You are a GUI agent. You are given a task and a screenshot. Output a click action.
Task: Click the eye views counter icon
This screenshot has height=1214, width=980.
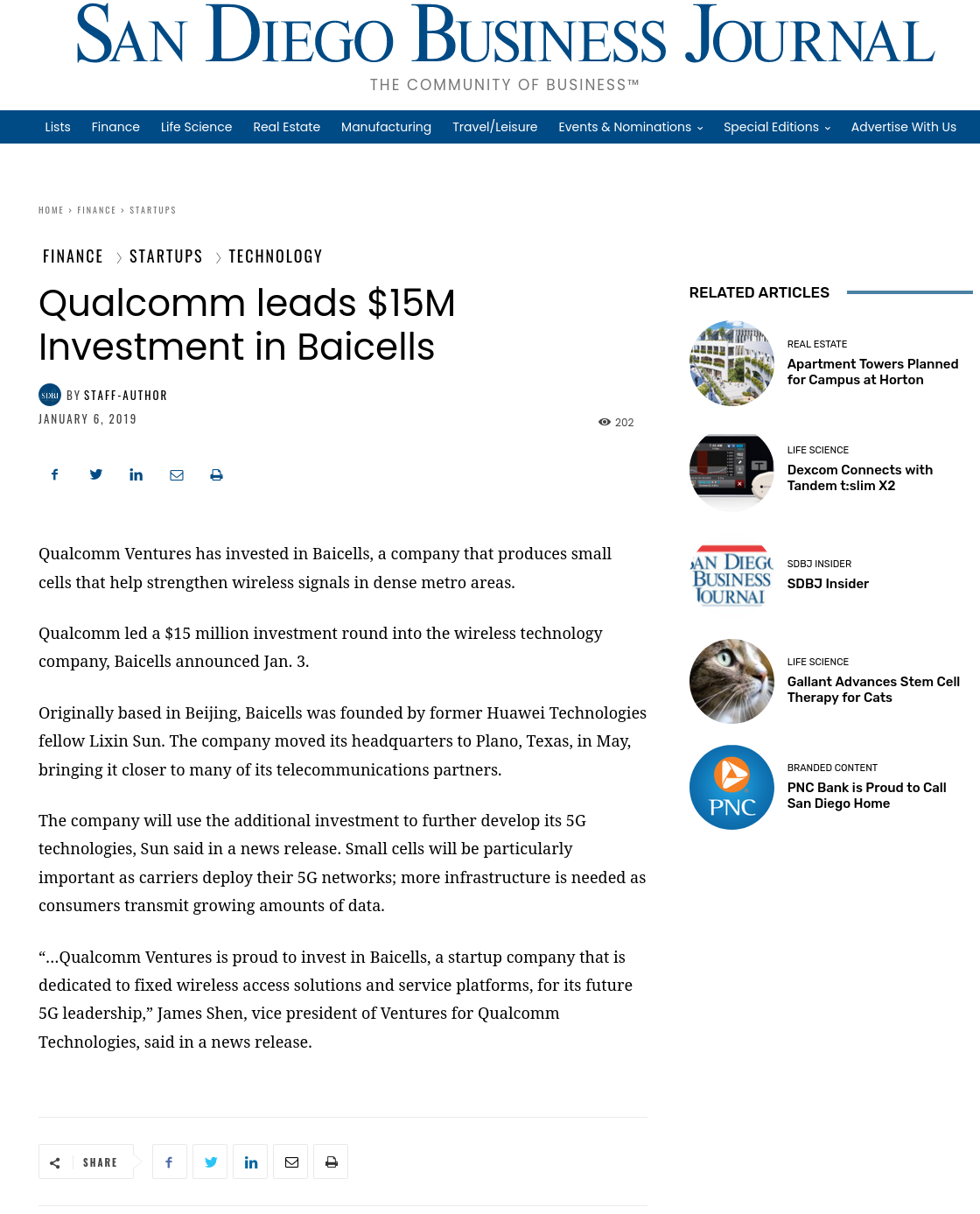tap(605, 422)
